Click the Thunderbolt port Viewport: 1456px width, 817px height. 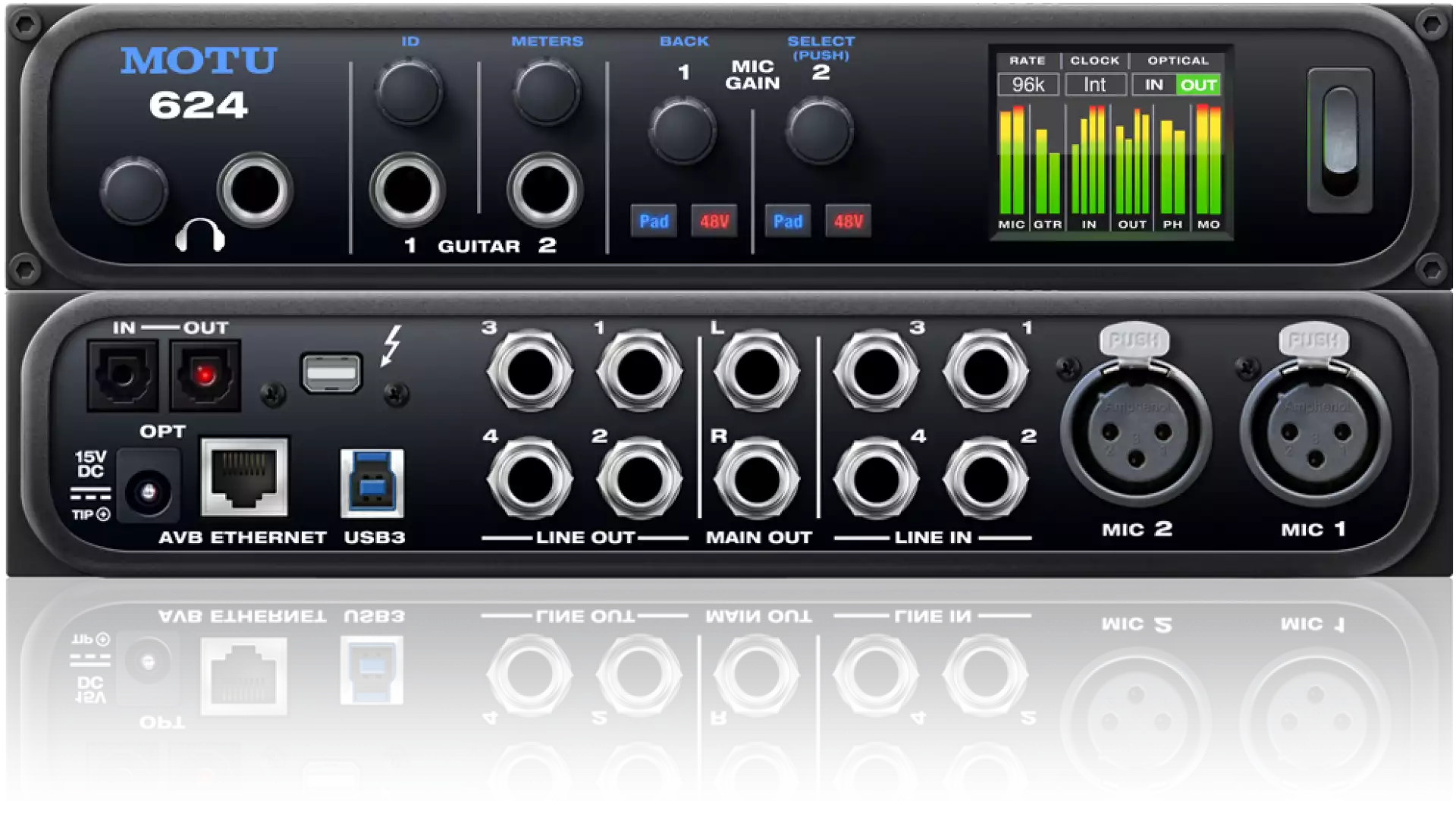331,373
